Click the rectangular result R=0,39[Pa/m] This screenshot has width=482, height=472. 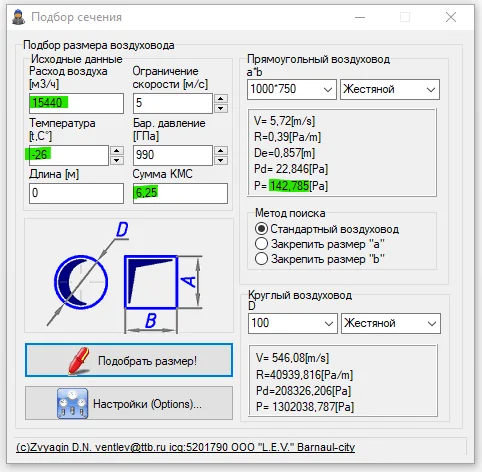pyautogui.click(x=287, y=137)
